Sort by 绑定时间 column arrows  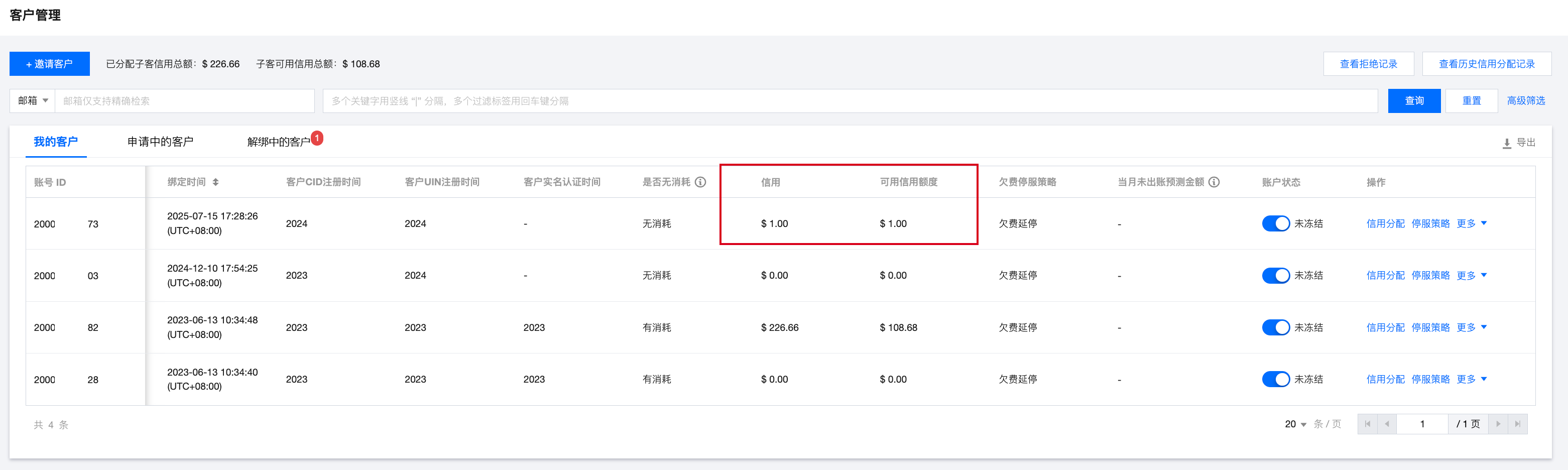(215, 182)
